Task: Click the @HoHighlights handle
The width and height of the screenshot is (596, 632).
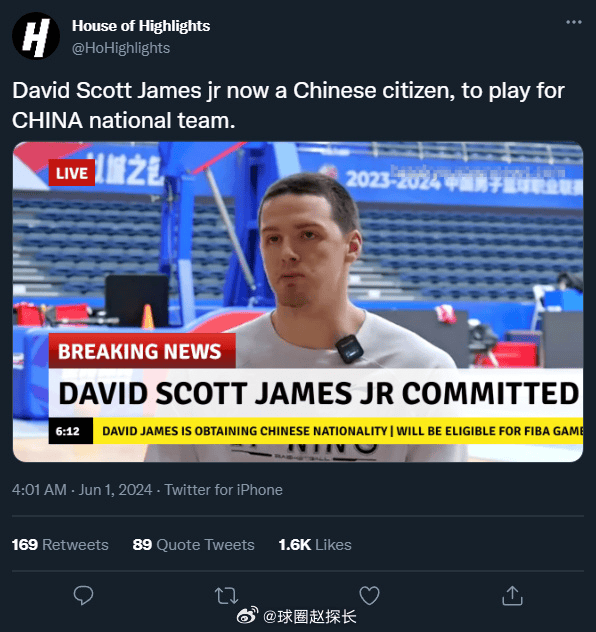Action: tap(121, 48)
